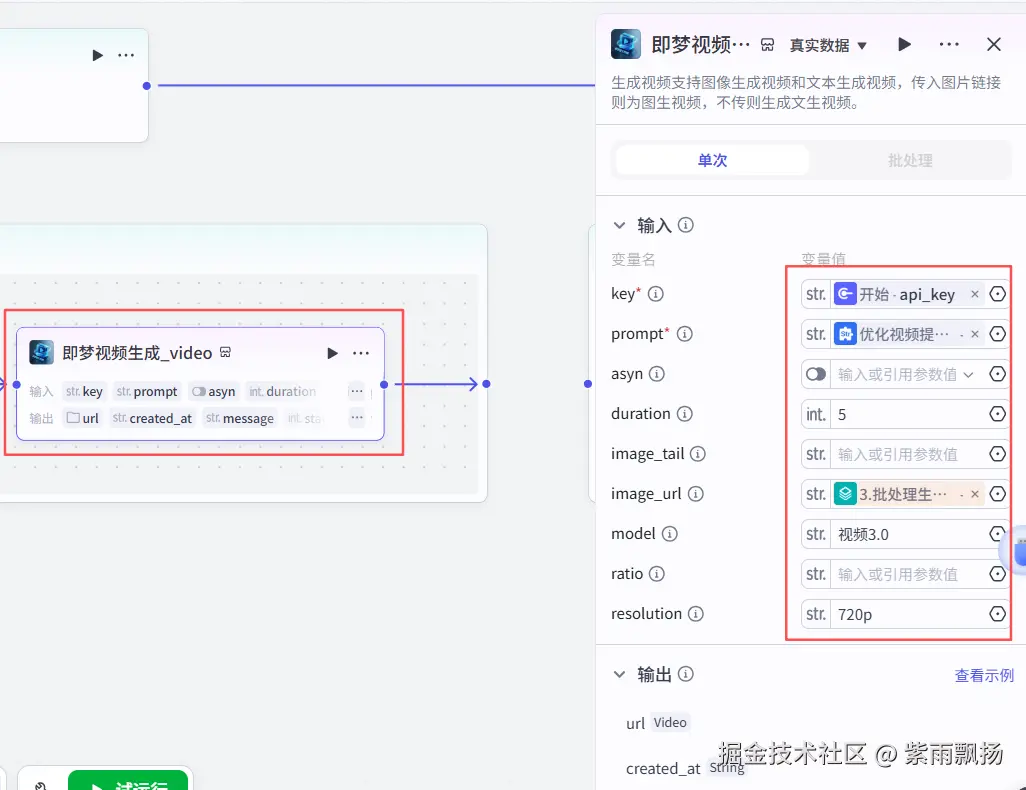Viewport: 1026px width, 790px height.
Task: Click the plugin badge icon beside panel title
Action: (x=768, y=45)
